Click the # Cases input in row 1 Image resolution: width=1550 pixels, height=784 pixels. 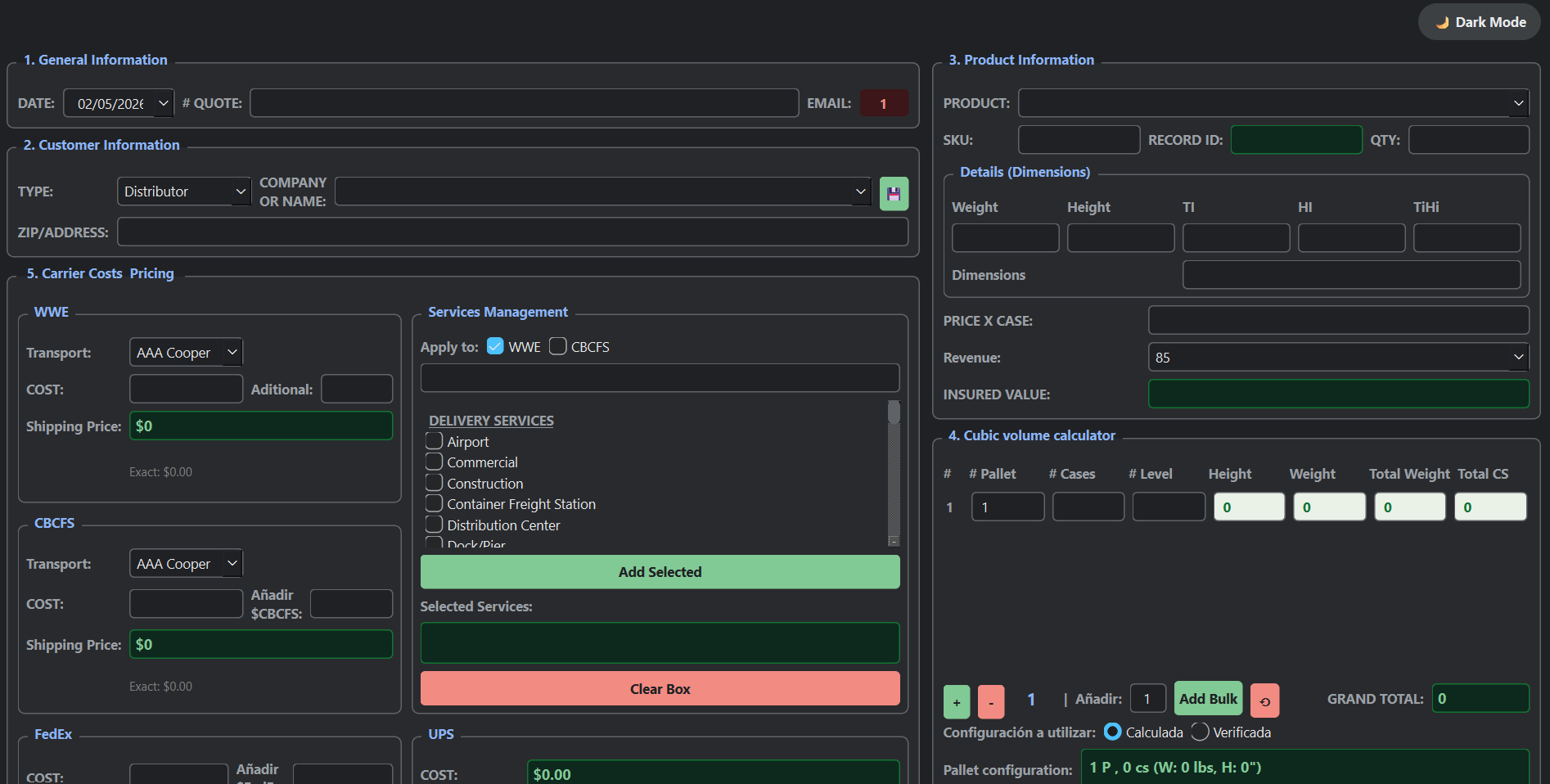click(1088, 507)
